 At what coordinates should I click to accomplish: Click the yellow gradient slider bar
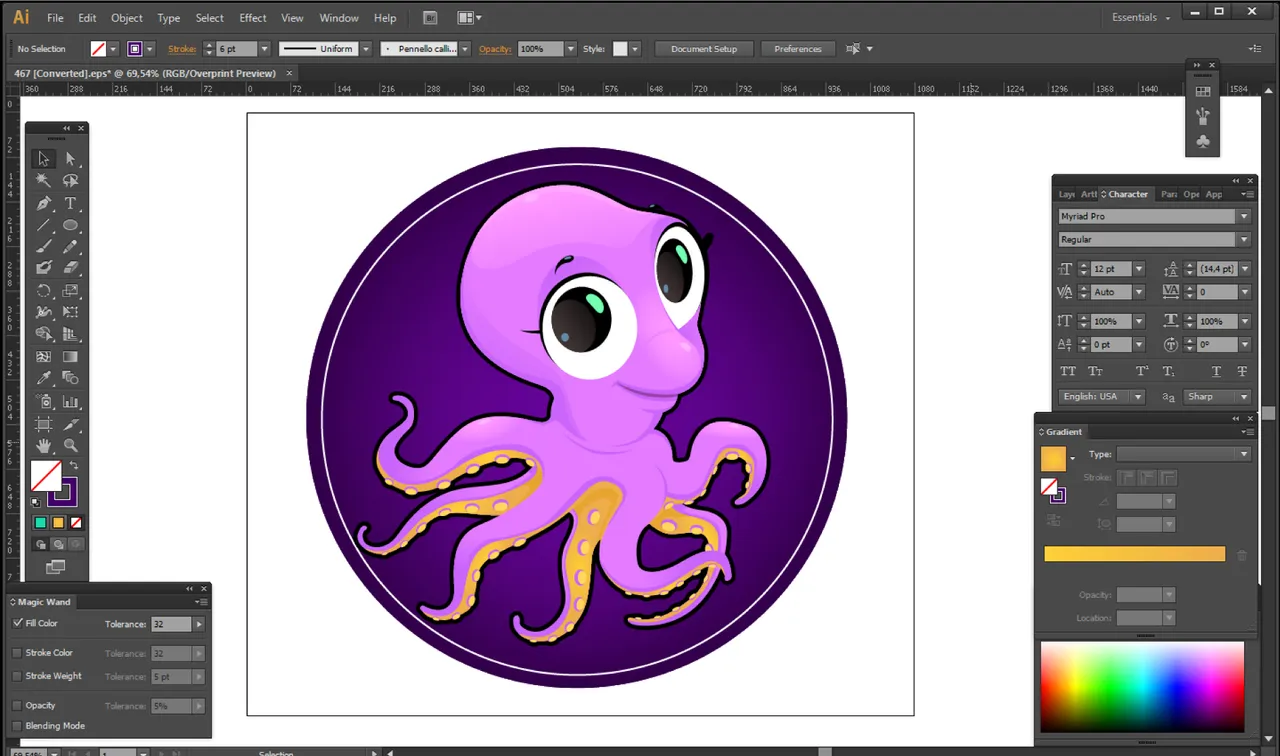(x=1134, y=554)
